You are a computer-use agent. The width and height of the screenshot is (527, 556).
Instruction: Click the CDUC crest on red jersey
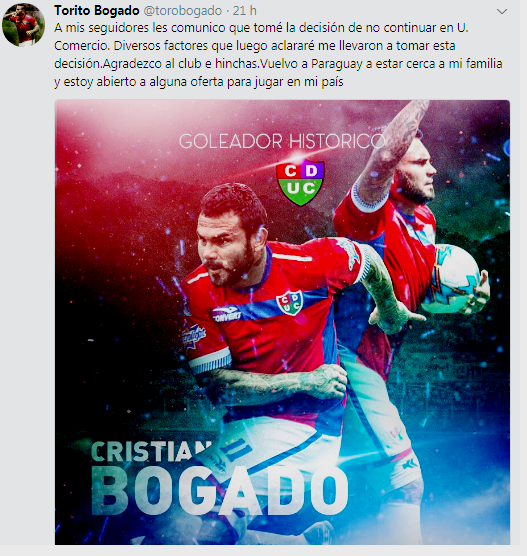290,303
